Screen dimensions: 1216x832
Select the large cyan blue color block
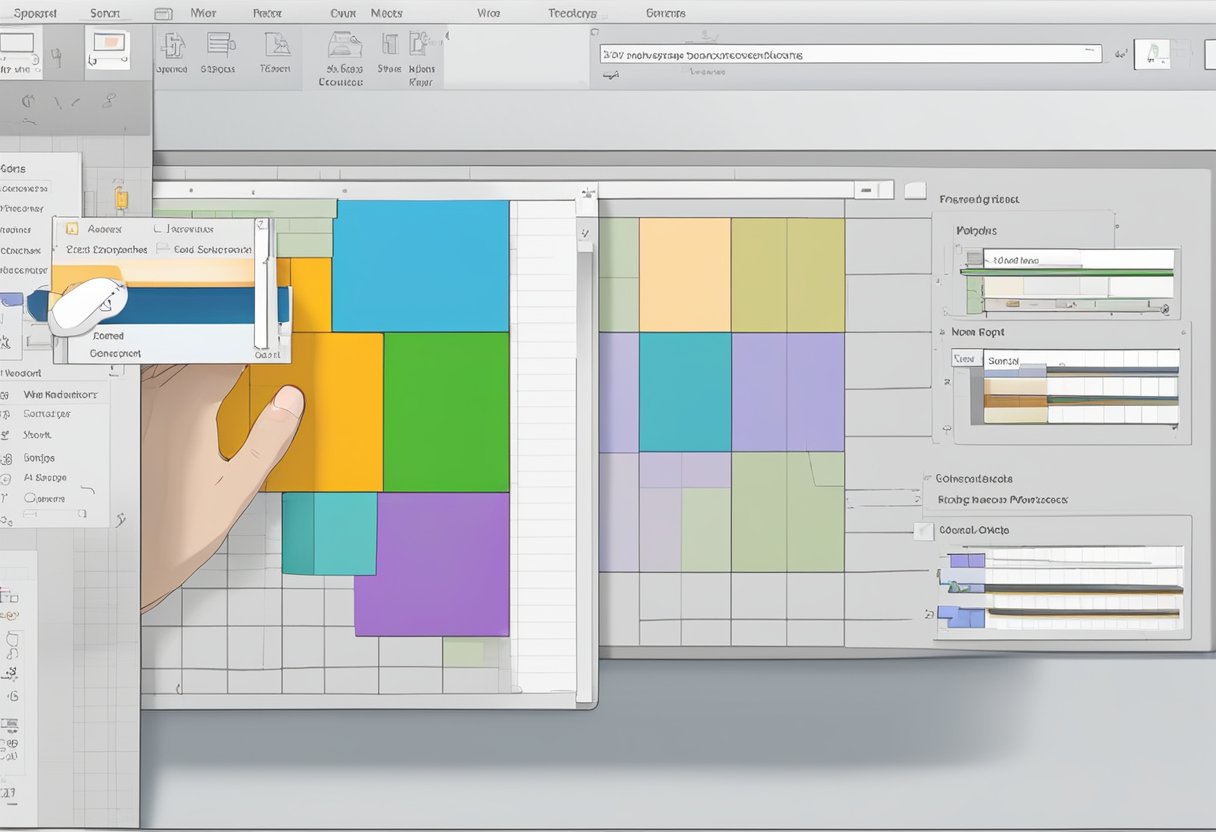[420, 266]
